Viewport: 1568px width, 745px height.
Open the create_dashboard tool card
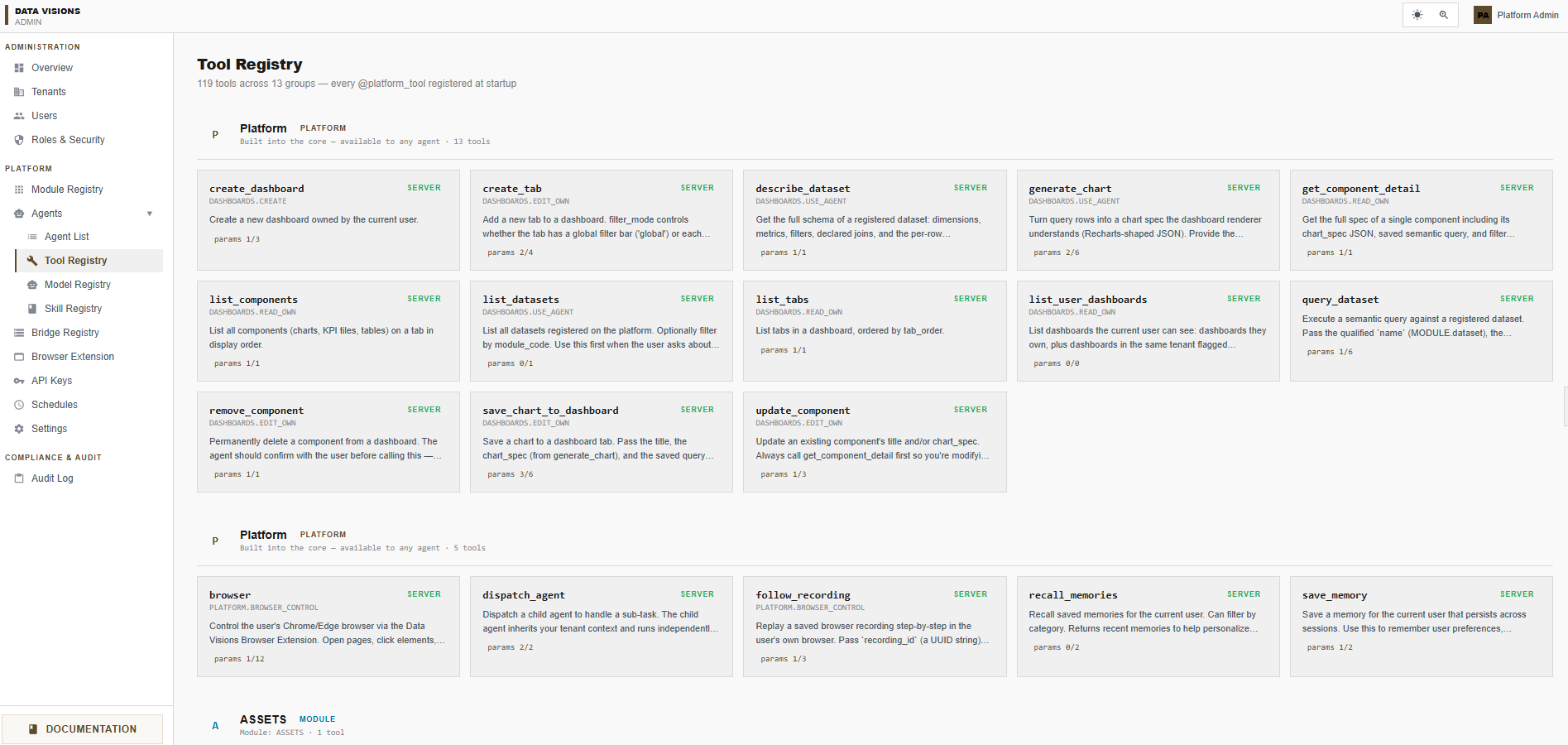pos(328,220)
